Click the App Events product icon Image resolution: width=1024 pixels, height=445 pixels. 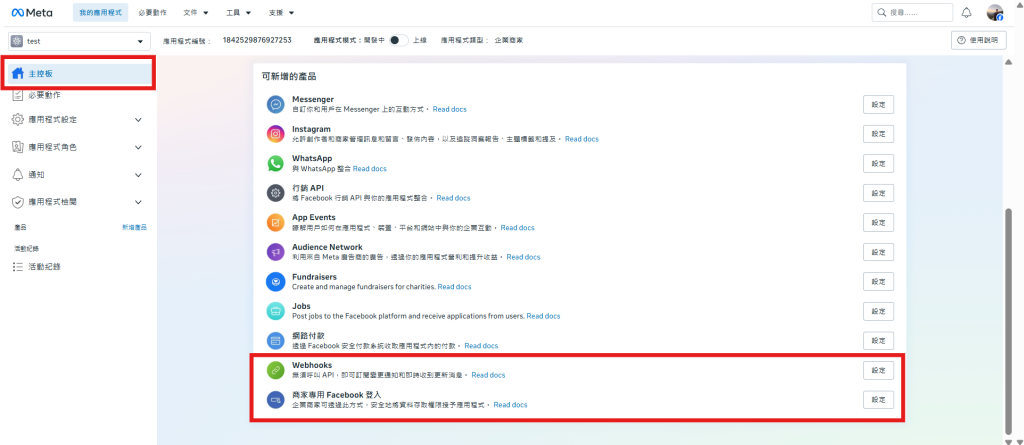coord(276,222)
